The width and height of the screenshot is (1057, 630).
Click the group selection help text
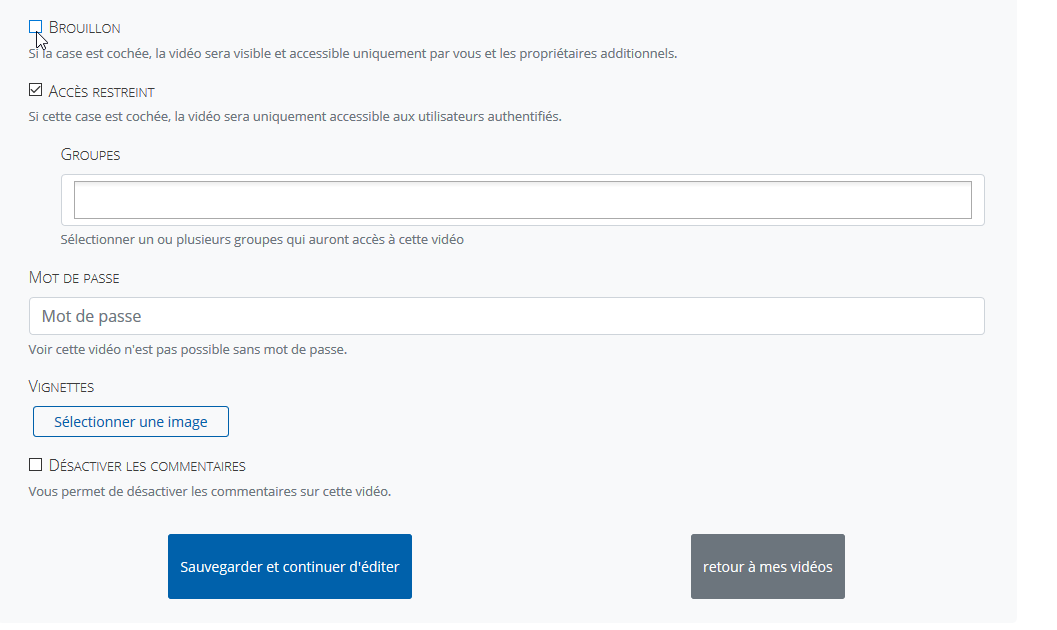coord(262,240)
